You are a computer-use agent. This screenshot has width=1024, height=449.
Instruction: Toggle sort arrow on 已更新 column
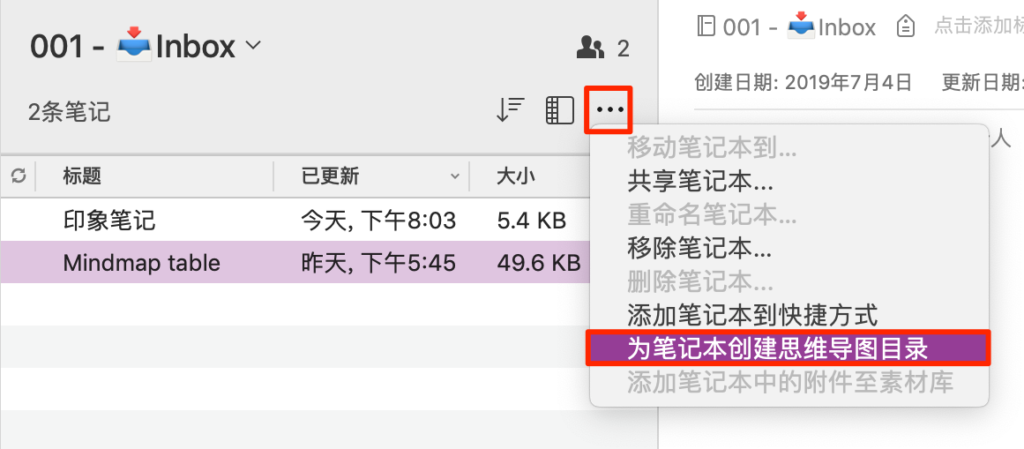[x=455, y=176]
